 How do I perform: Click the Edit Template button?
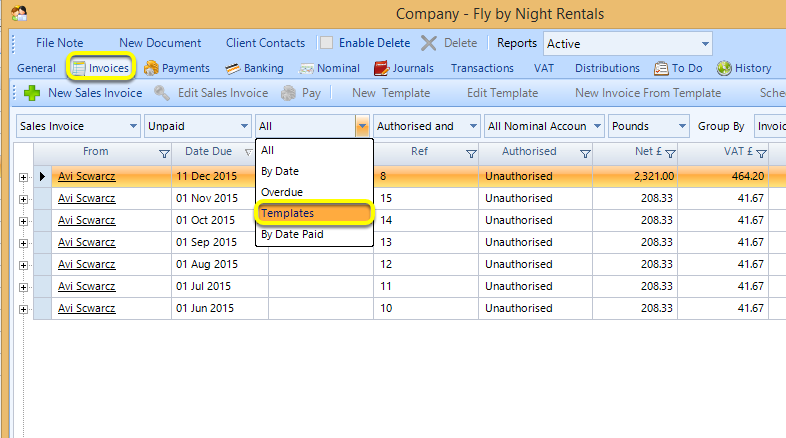pos(502,93)
